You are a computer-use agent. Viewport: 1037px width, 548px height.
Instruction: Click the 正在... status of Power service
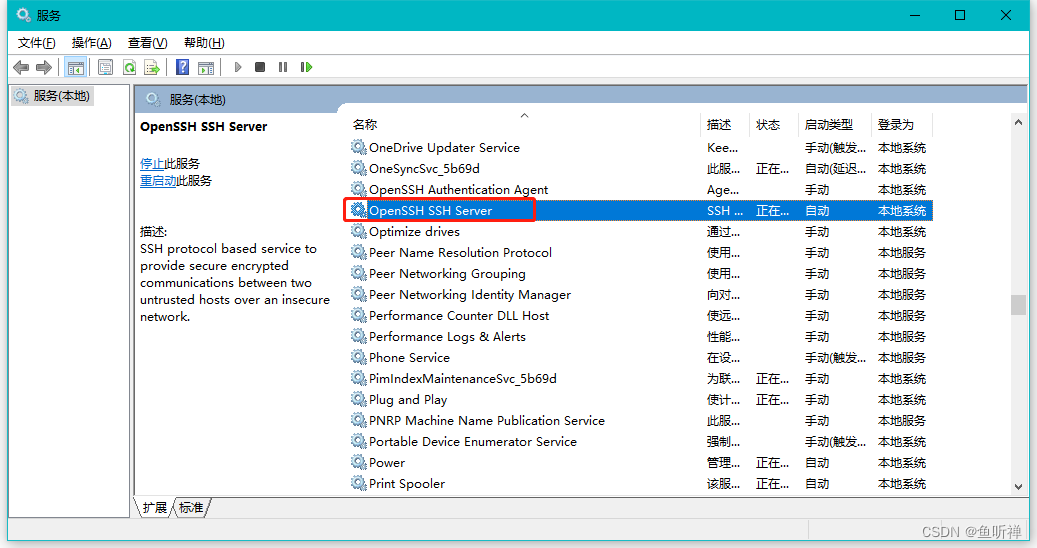click(772, 462)
